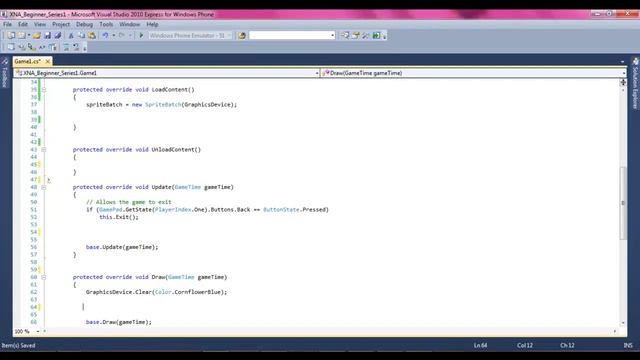Click the Comment Selected Lines icon
This screenshot has width=640, height=360.
[x=66, y=47]
